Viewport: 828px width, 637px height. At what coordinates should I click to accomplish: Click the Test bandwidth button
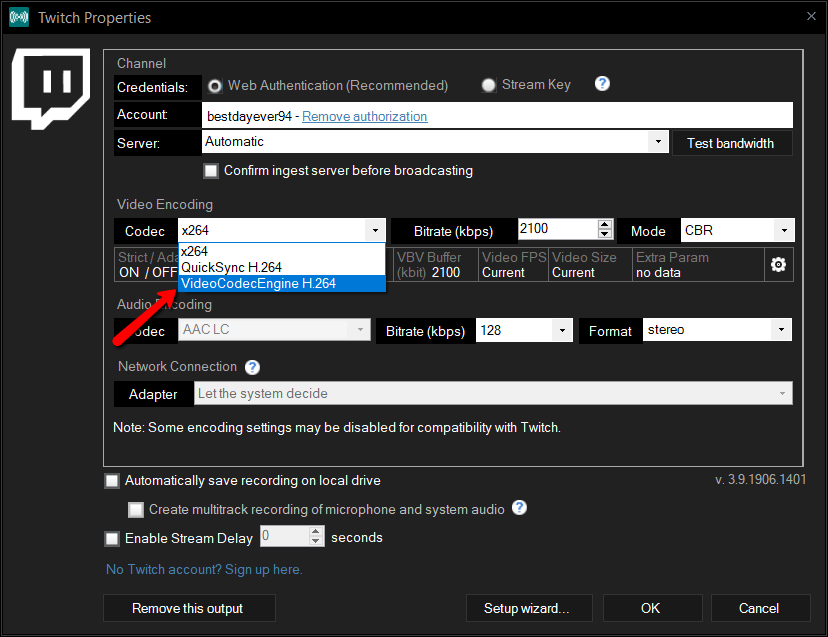click(731, 144)
